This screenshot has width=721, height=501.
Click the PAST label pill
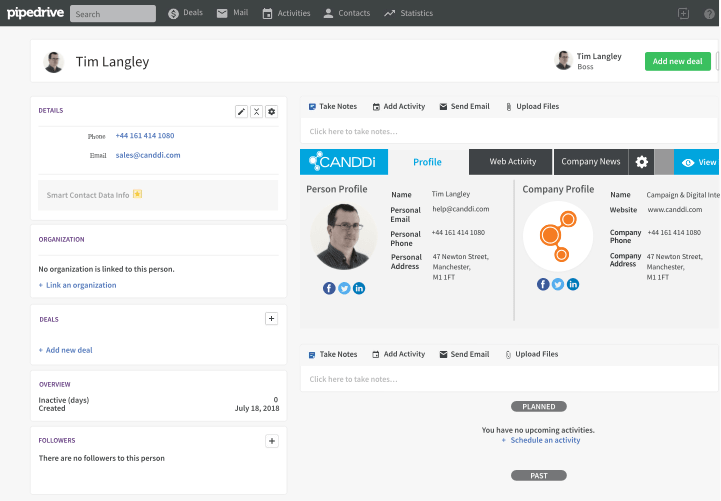pyautogui.click(x=538, y=476)
